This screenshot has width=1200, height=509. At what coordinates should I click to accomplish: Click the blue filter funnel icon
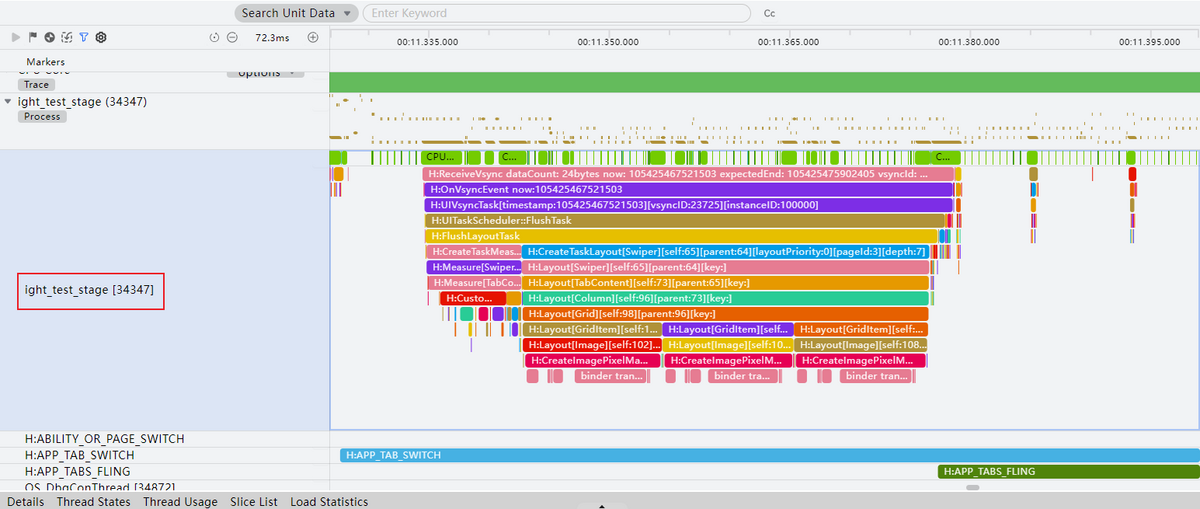pos(83,37)
